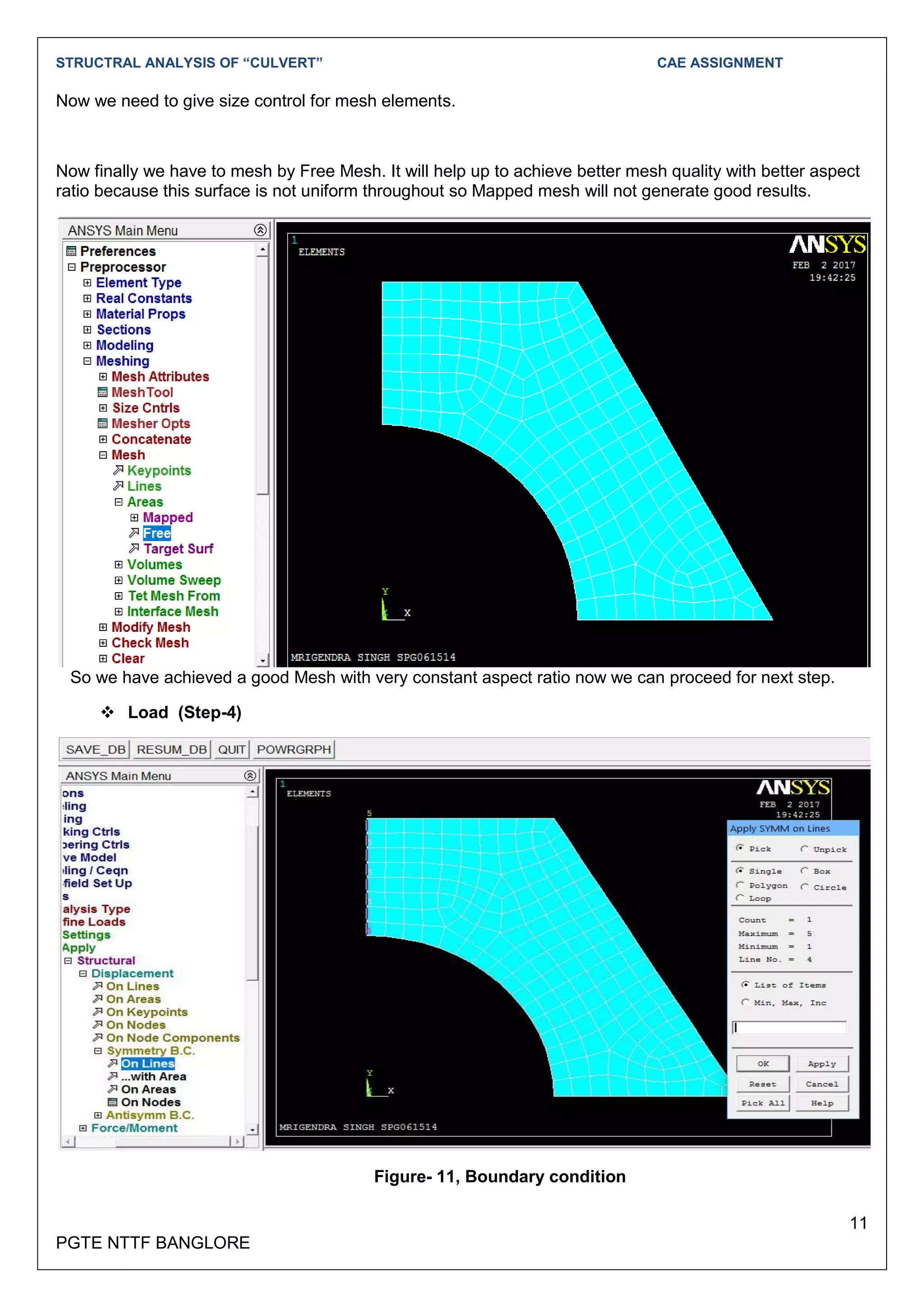
Task: Collapse the Structural loads node
Action: click(68, 960)
